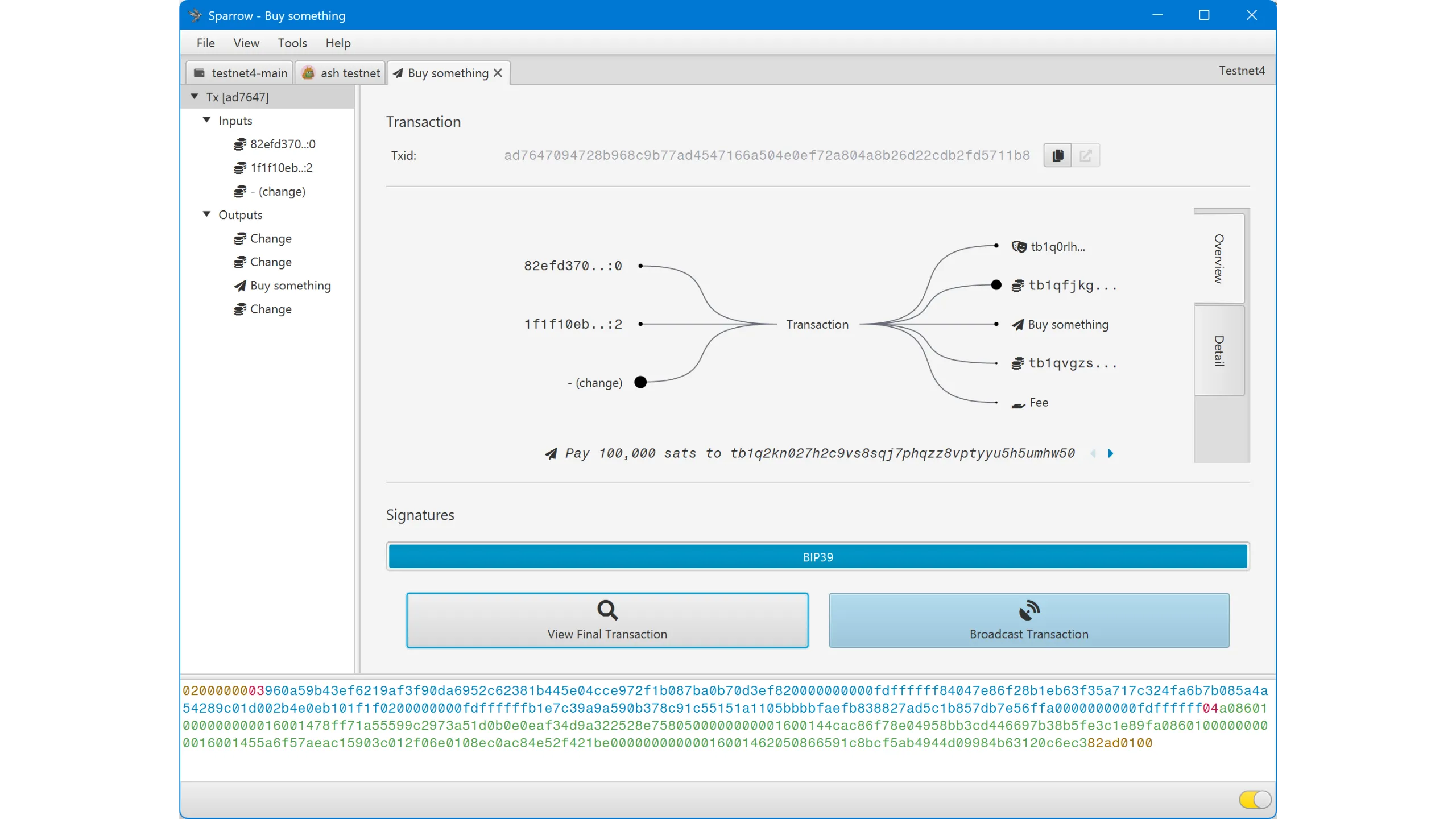The image size is (1456, 819).
Task: Toggle the yellow connection switch
Action: 1255,799
